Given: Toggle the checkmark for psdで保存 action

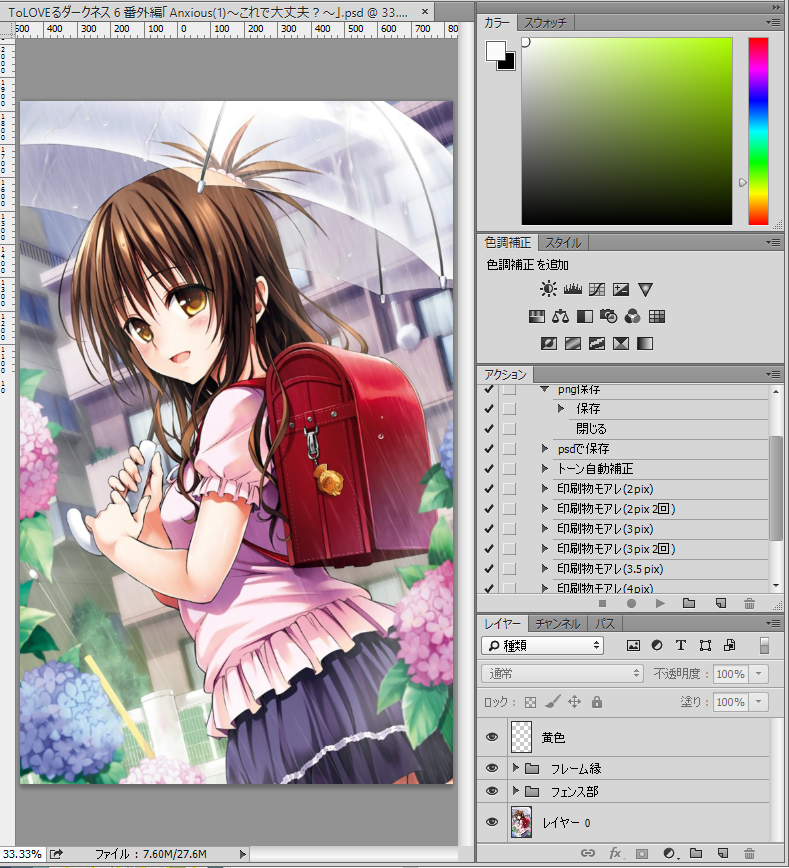Looking at the screenshot, I should tap(489, 449).
